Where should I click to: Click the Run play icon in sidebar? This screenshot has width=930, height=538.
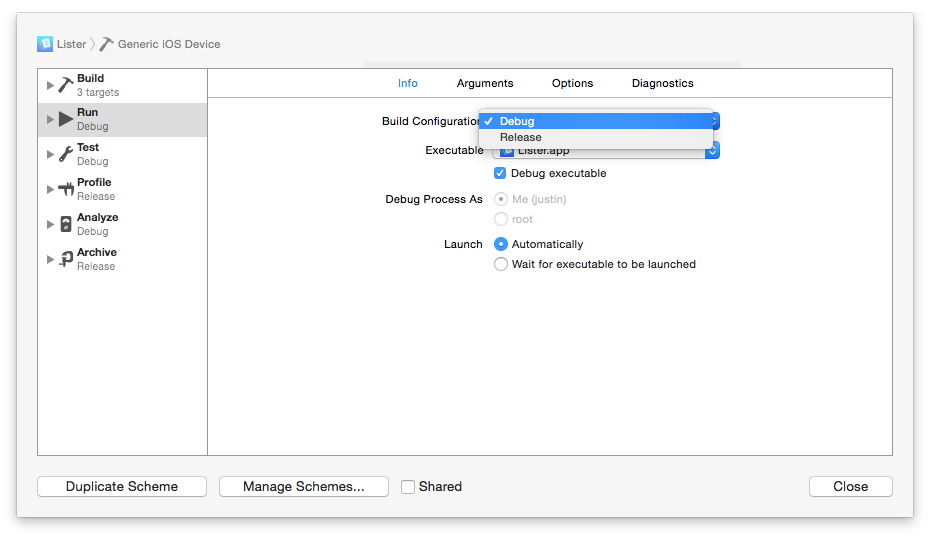[x=66, y=119]
